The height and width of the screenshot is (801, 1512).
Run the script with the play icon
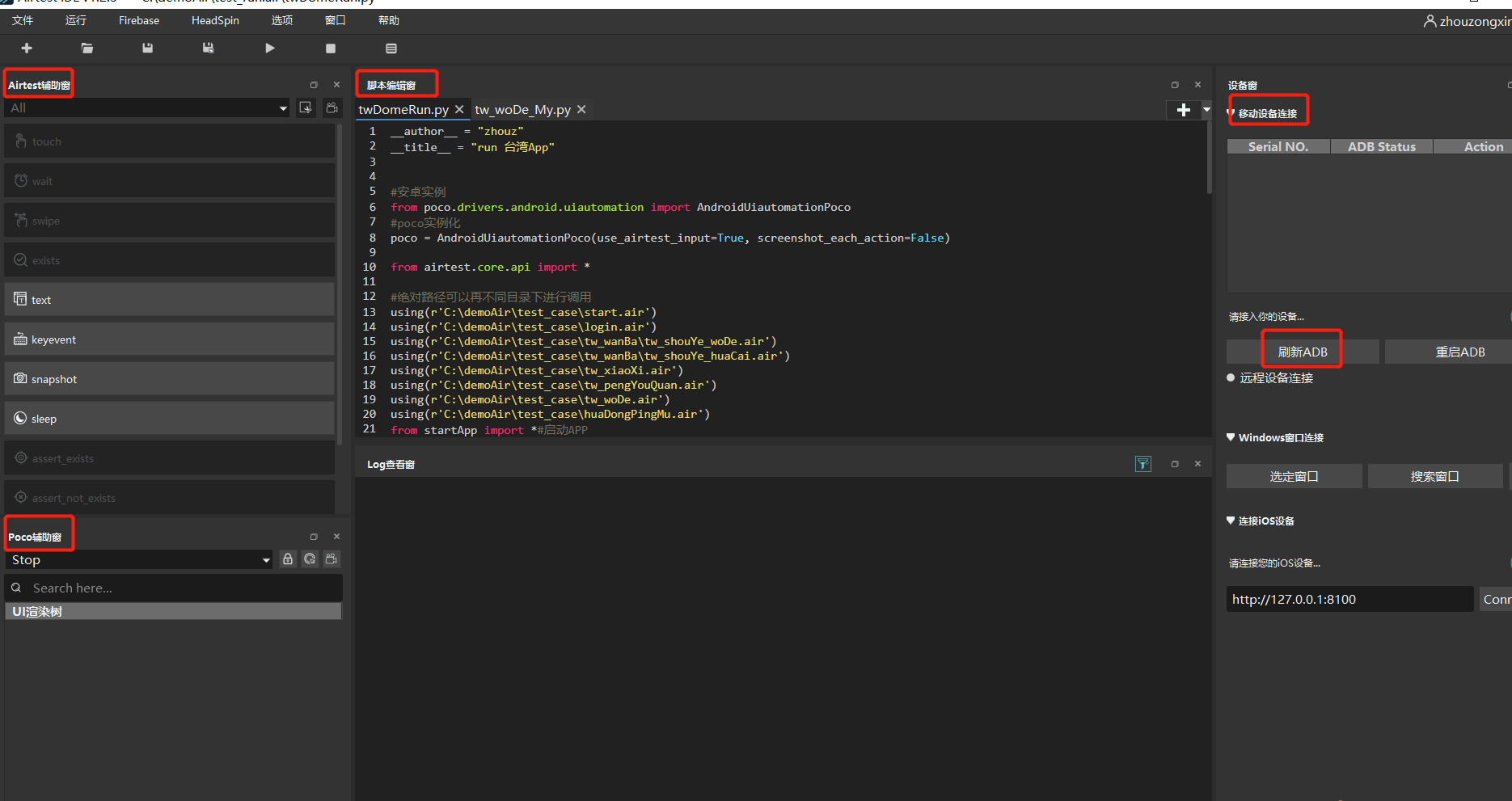(270, 48)
